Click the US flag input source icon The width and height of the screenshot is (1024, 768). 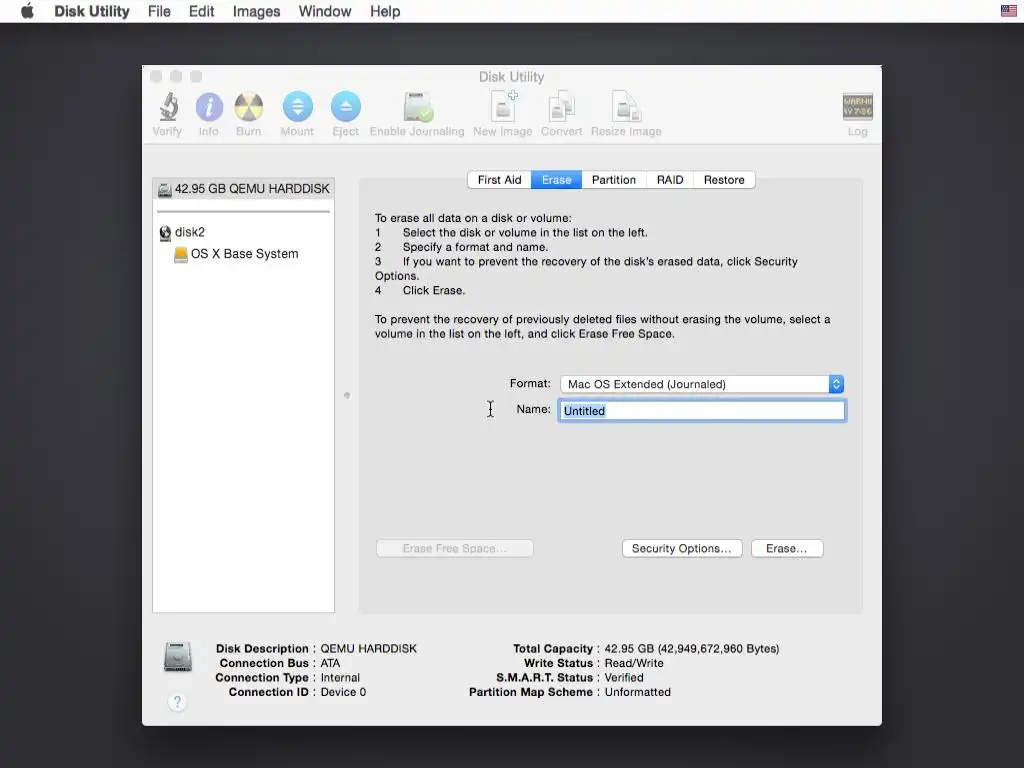pos(1008,11)
